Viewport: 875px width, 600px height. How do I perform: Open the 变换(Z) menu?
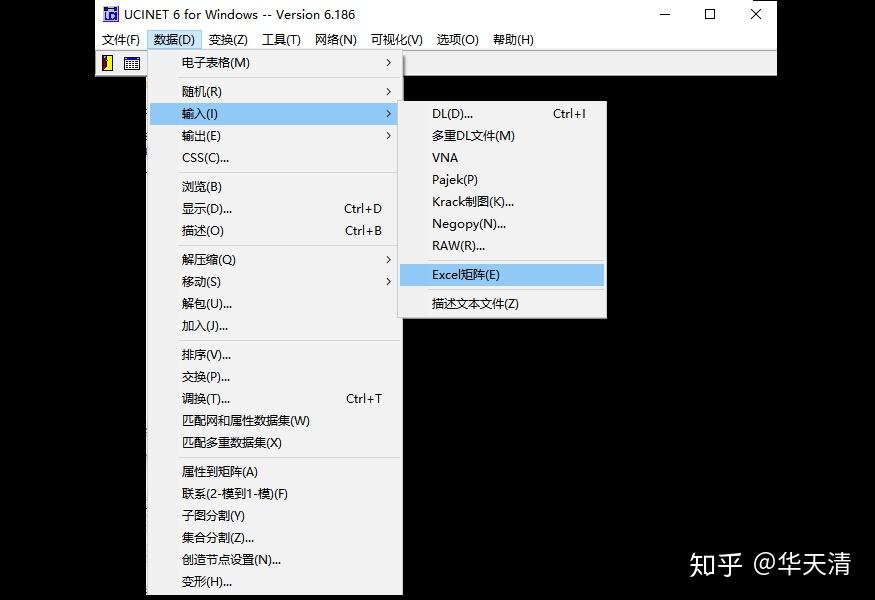point(226,40)
